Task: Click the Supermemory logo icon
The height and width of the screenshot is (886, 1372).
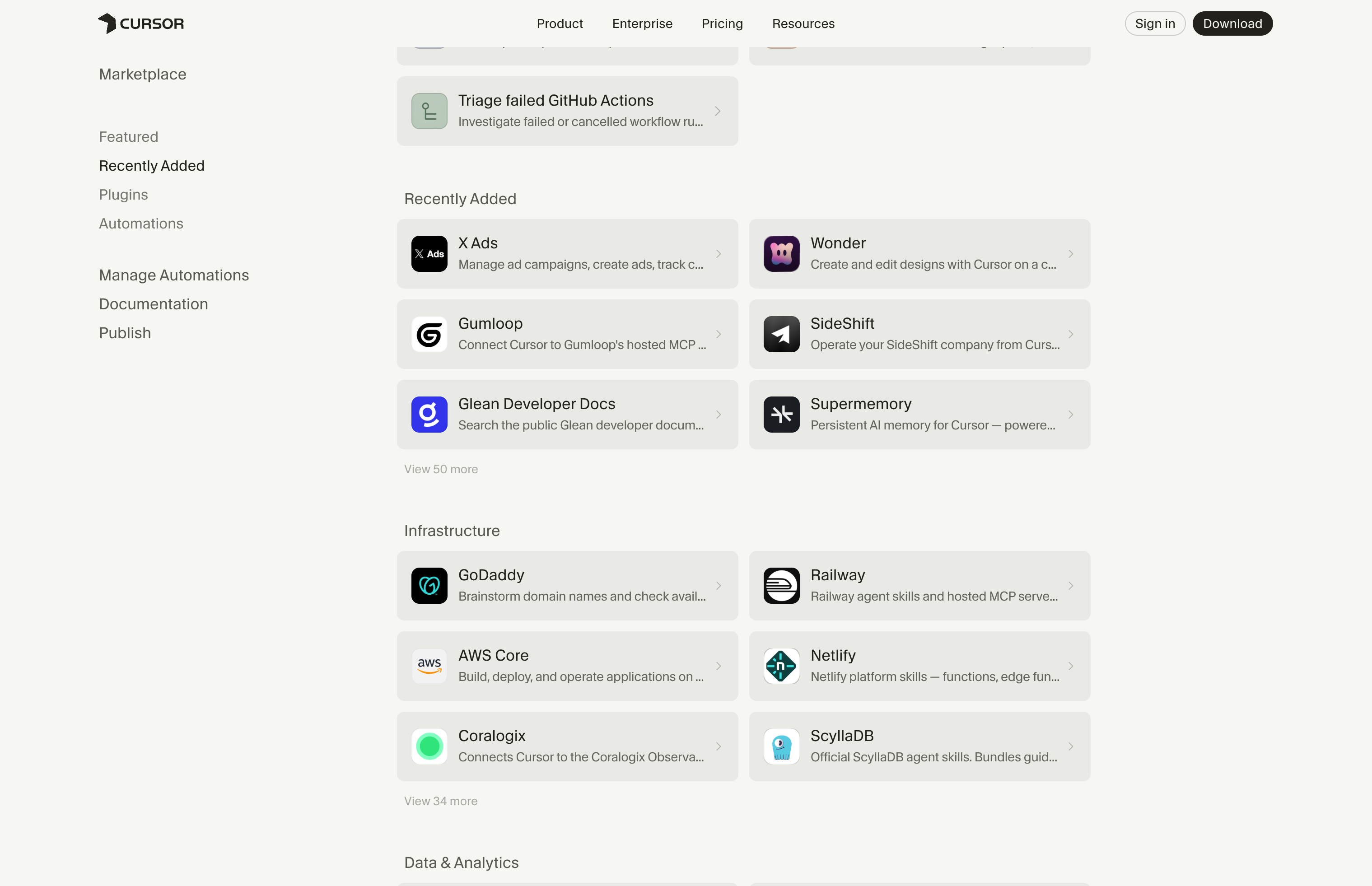Action: [x=781, y=415]
